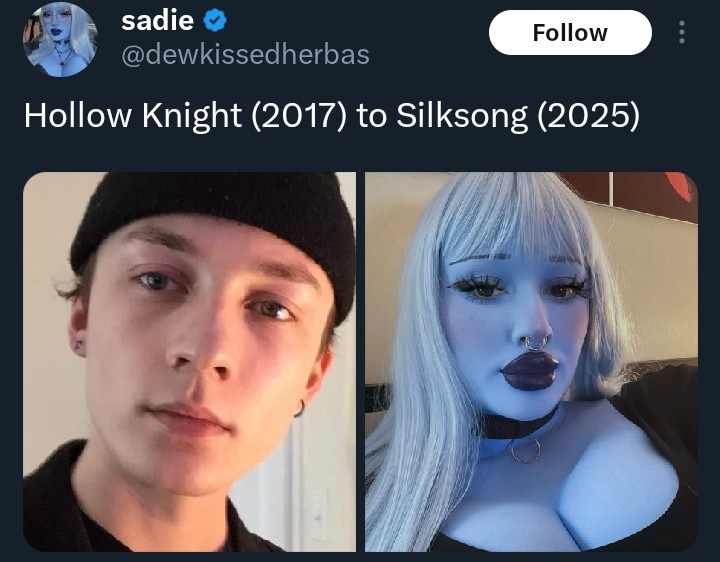
Task: Tap the verification badge next to sadie
Action: [215, 21]
